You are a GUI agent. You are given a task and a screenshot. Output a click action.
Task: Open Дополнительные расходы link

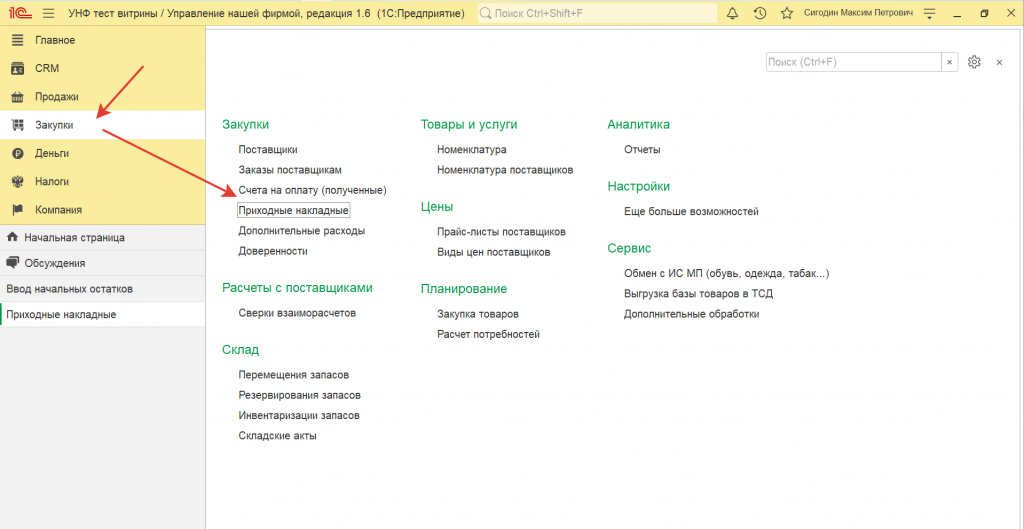(302, 231)
